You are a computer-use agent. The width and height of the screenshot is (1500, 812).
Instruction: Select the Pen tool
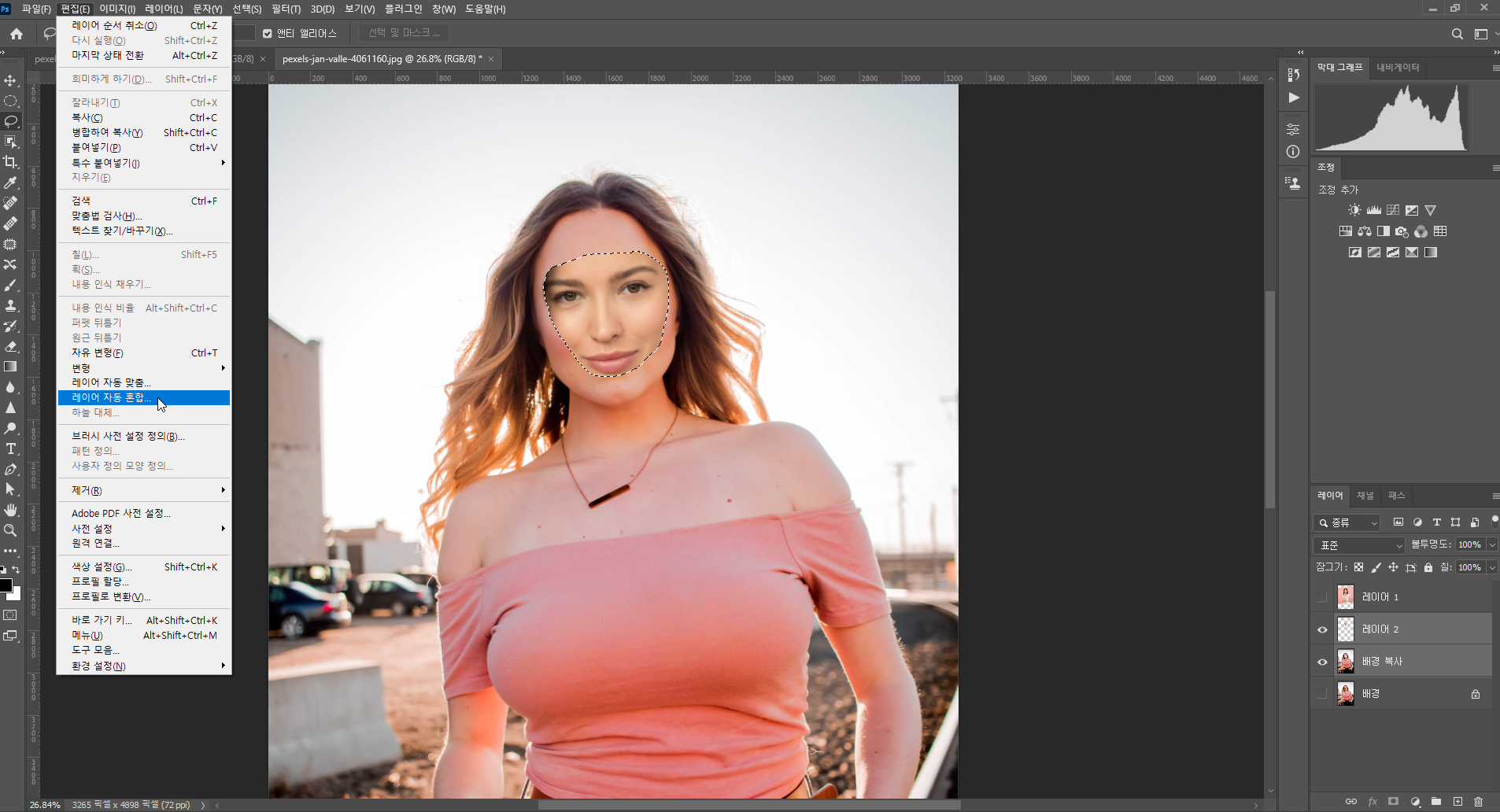point(10,469)
